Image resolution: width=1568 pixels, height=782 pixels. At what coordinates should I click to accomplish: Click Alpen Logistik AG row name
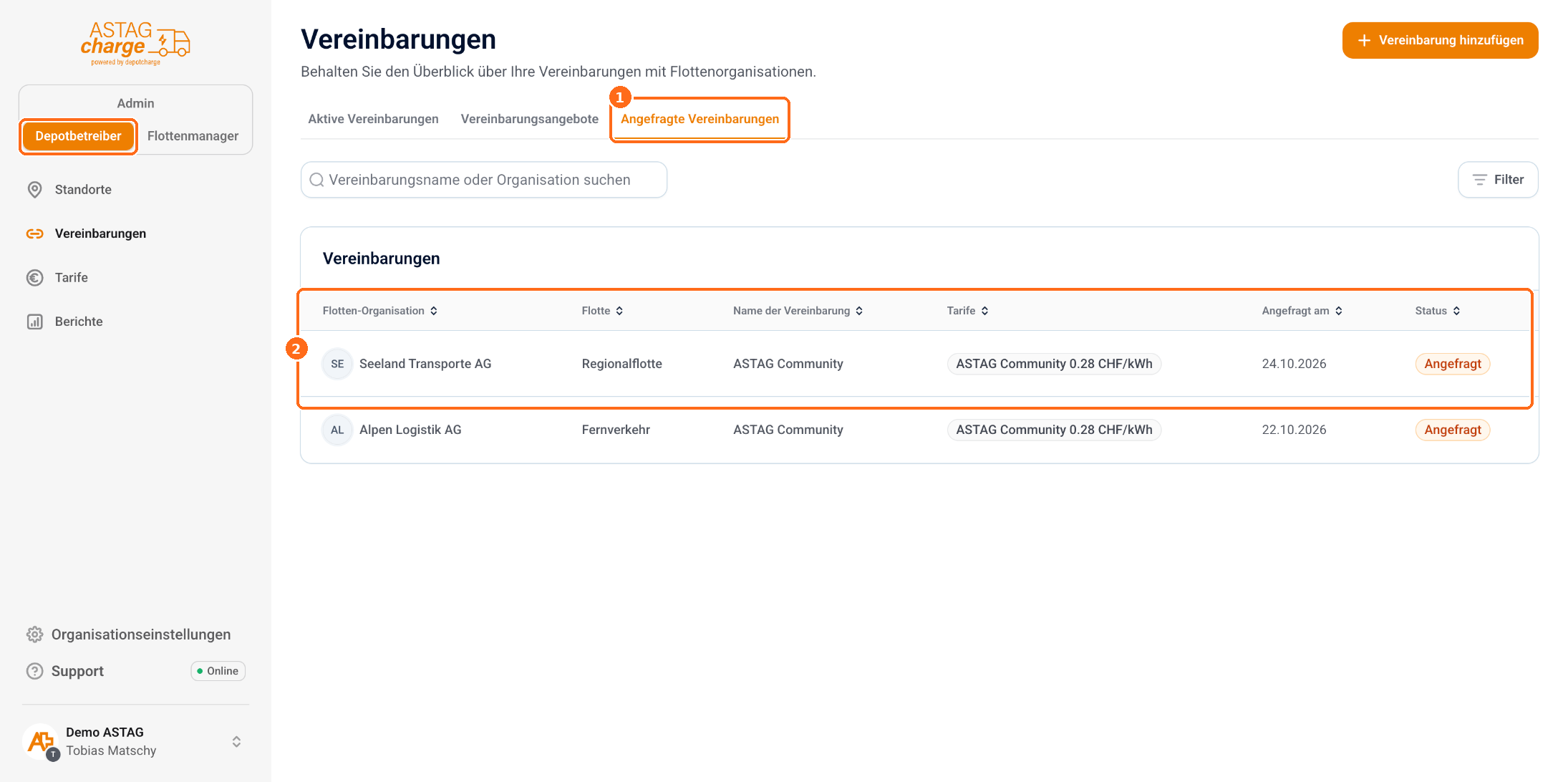coord(410,430)
